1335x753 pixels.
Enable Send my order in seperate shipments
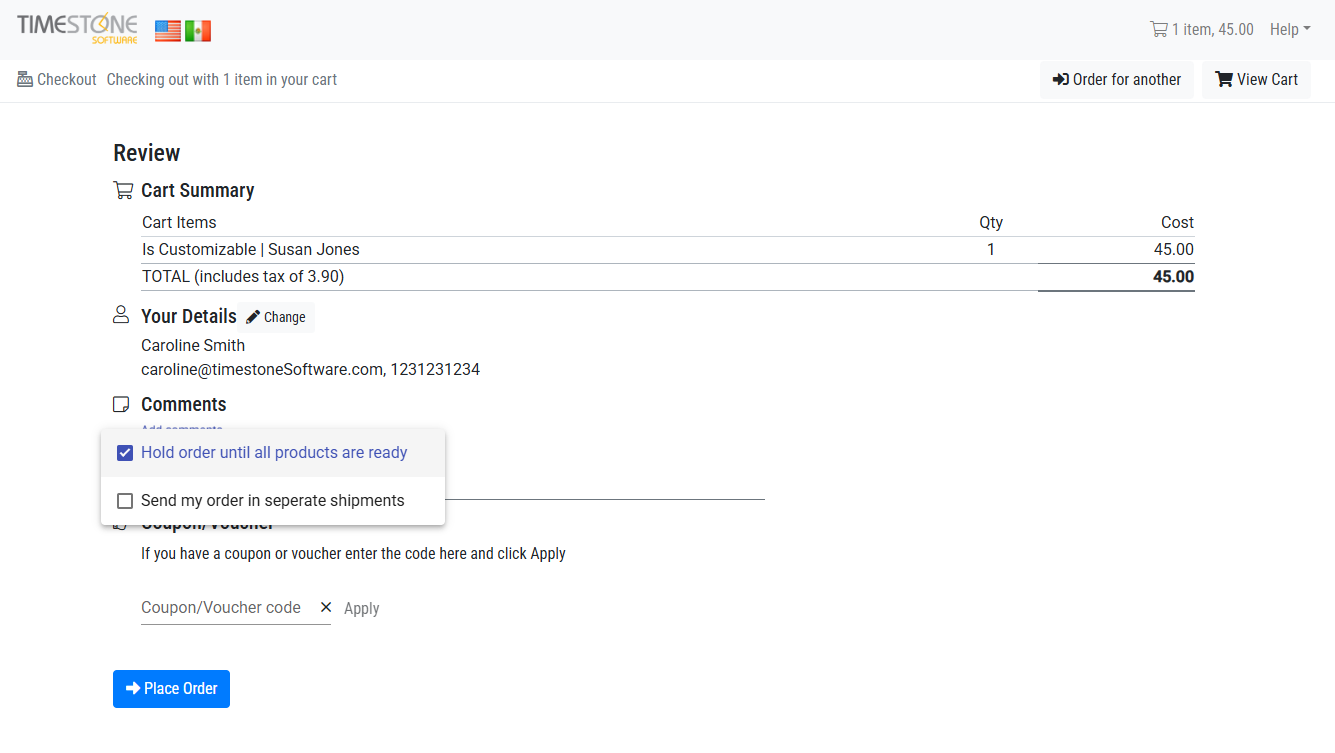pos(125,500)
